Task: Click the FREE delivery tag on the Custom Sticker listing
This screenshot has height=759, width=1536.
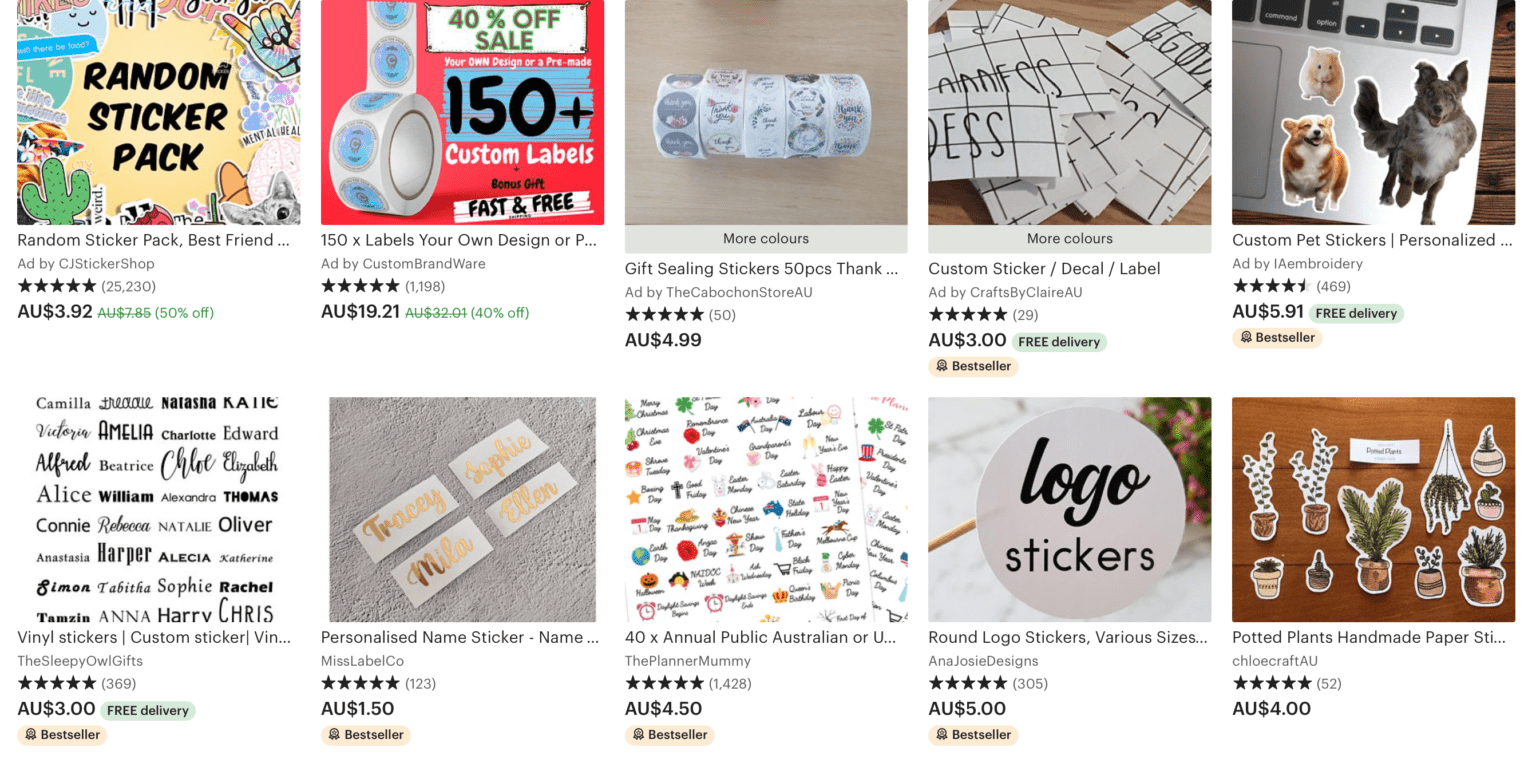Action: (x=1060, y=340)
